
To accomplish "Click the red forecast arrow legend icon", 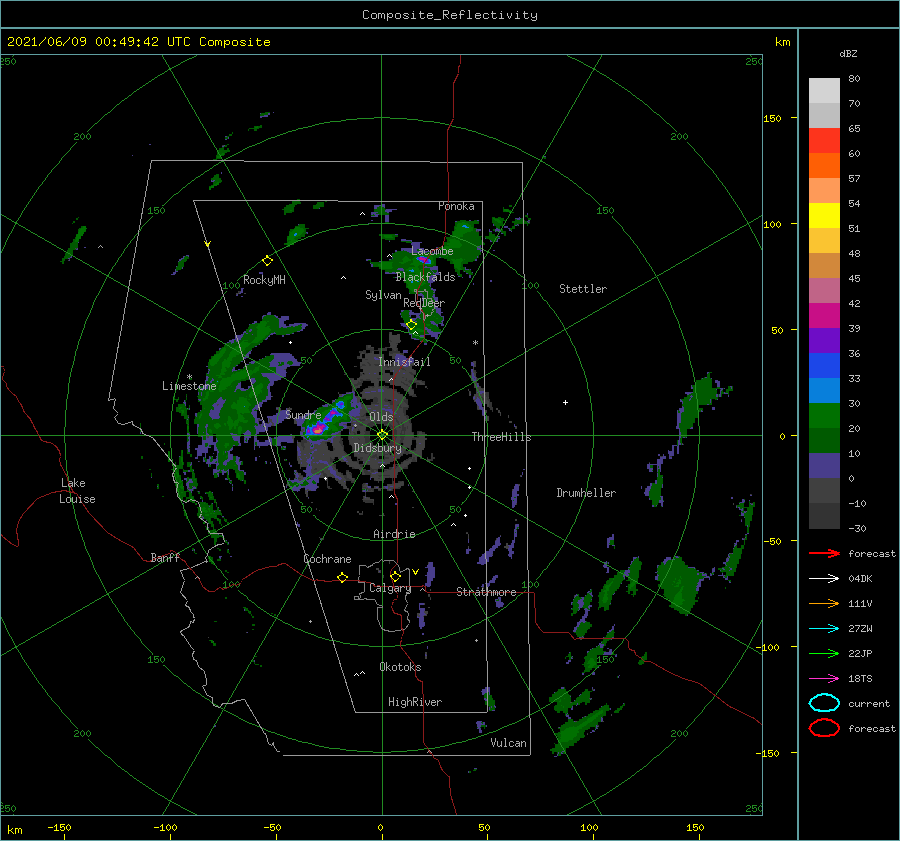I will click(824, 553).
